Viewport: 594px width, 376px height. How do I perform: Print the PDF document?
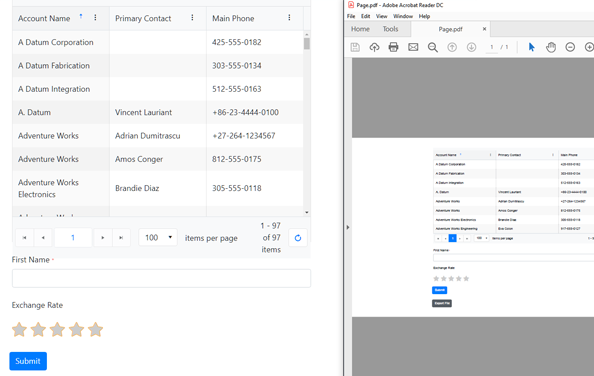click(x=394, y=47)
